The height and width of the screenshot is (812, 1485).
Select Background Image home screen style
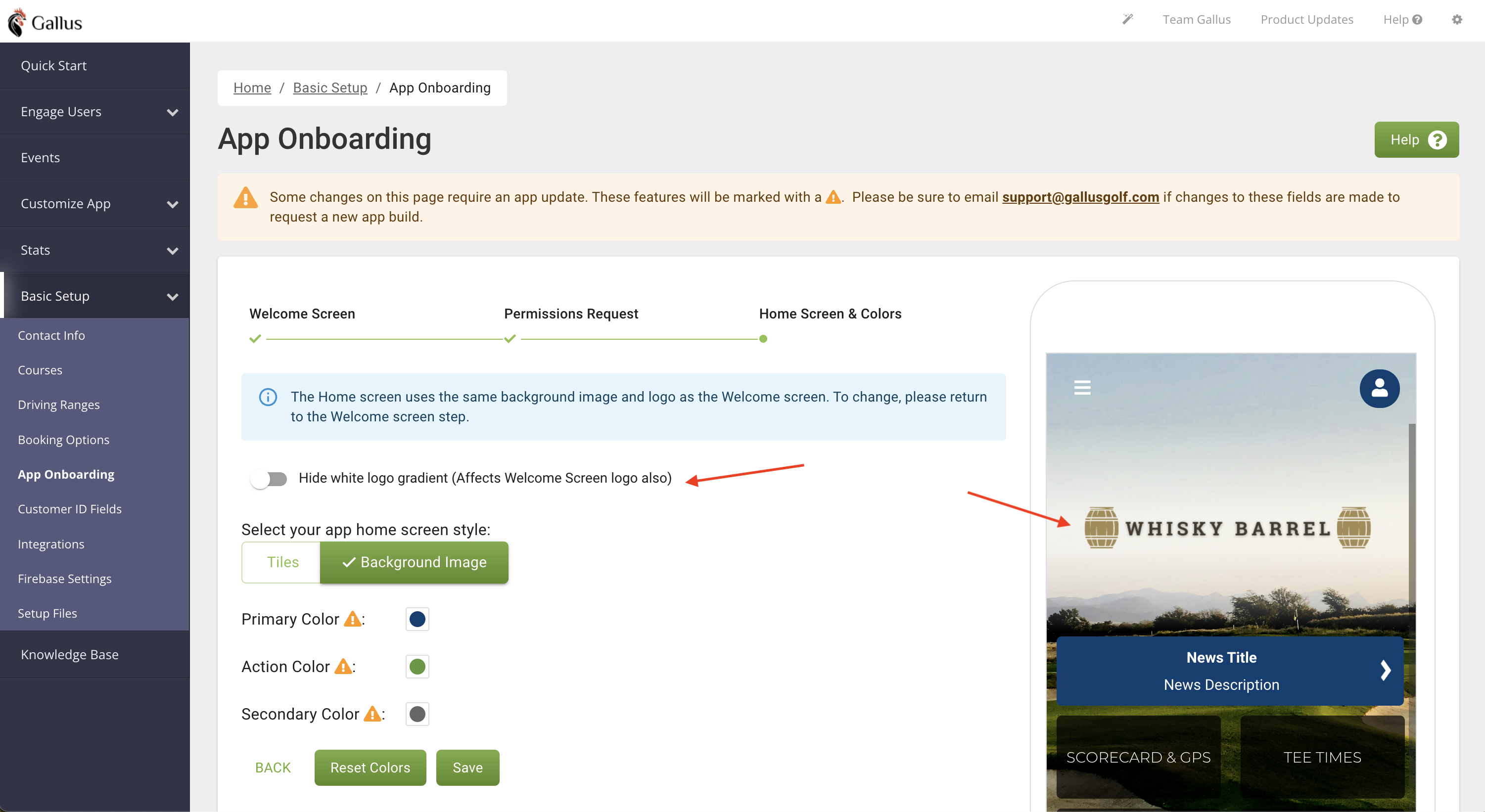tap(415, 562)
